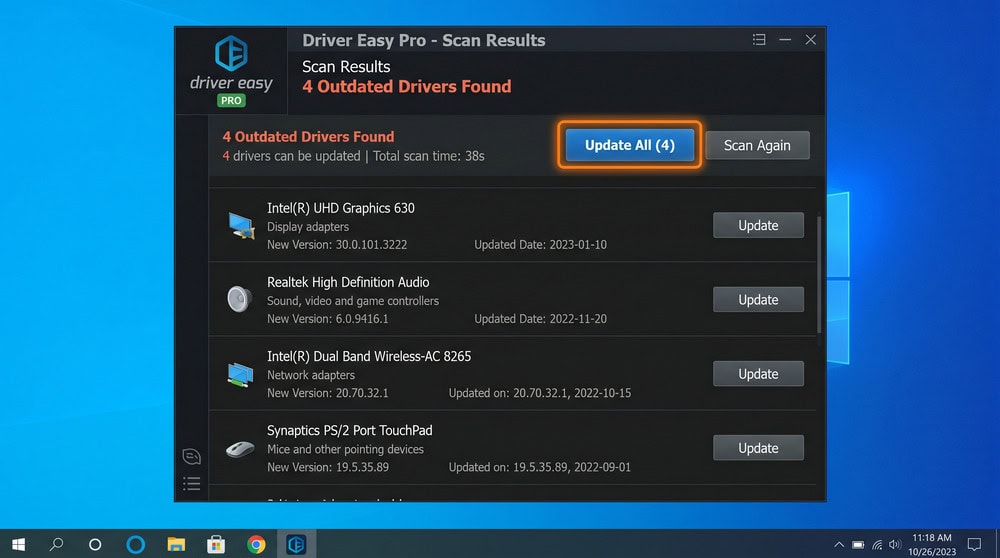Image resolution: width=1000 pixels, height=558 pixels.
Task: Click the display adapter icon for Intel UHD Graphics
Action: 240,226
